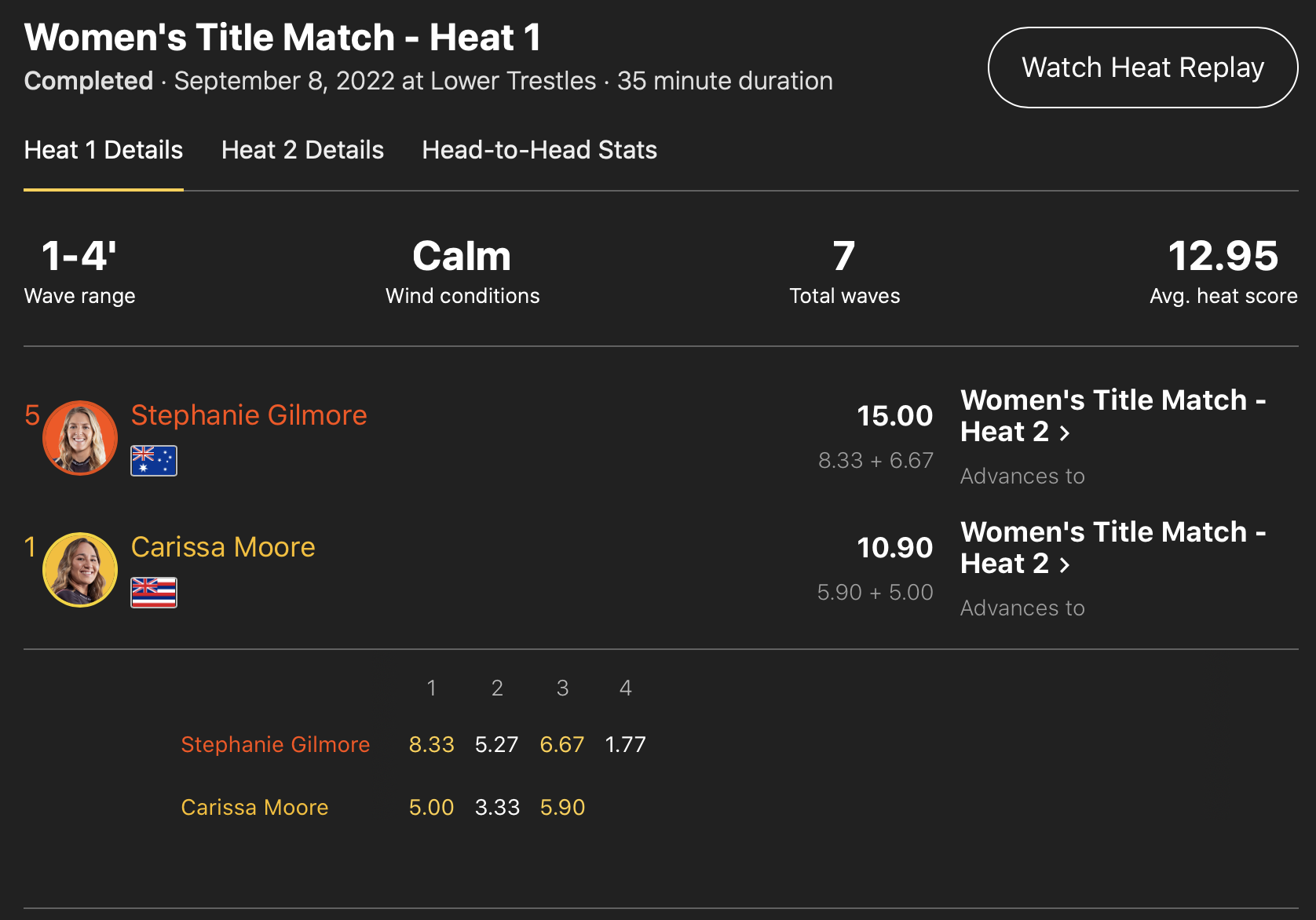This screenshot has width=1316, height=920.
Task: Click the Australian flag icon
Action: (x=154, y=461)
